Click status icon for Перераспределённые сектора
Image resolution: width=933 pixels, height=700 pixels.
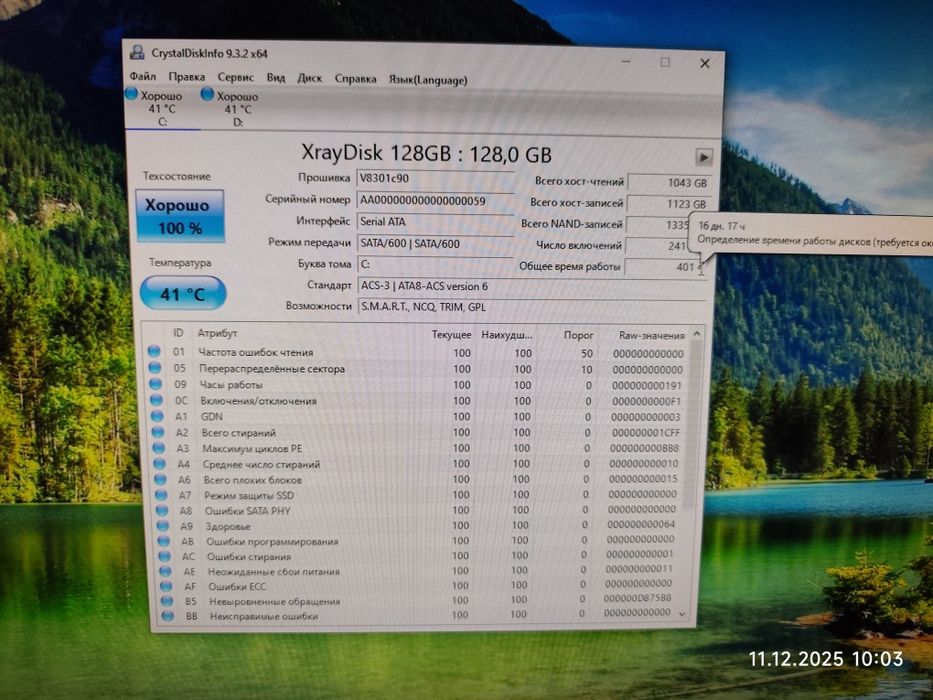[x=155, y=367]
